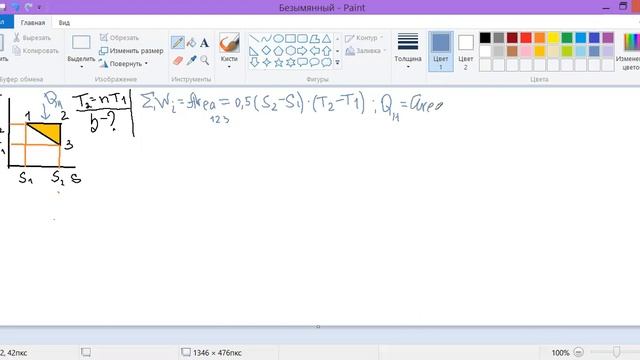This screenshot has width=640, height=360.
Task: Choose the Cloud callout shape
Action: pos(327,62)
